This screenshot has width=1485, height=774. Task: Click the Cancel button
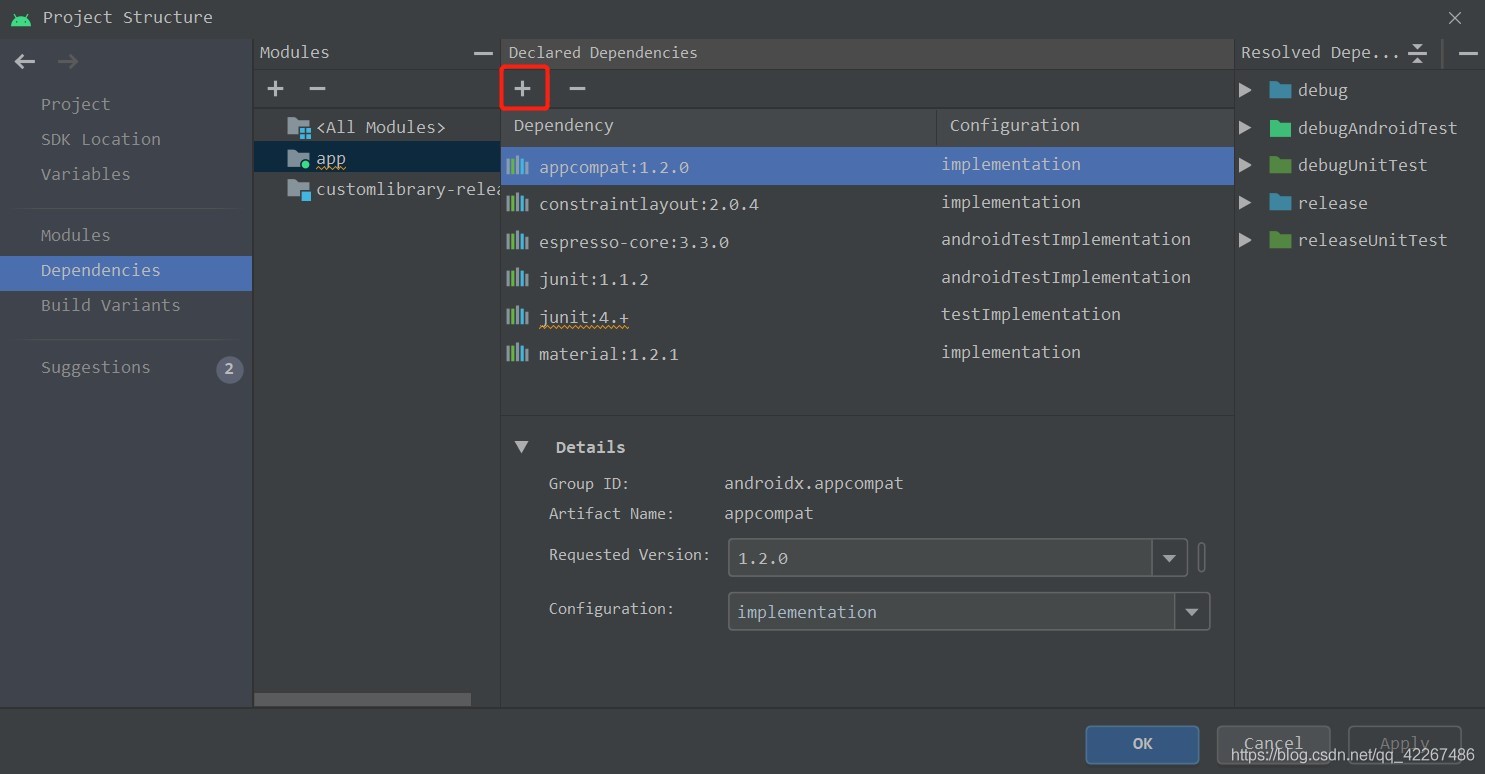click(x=1273, y=744)
